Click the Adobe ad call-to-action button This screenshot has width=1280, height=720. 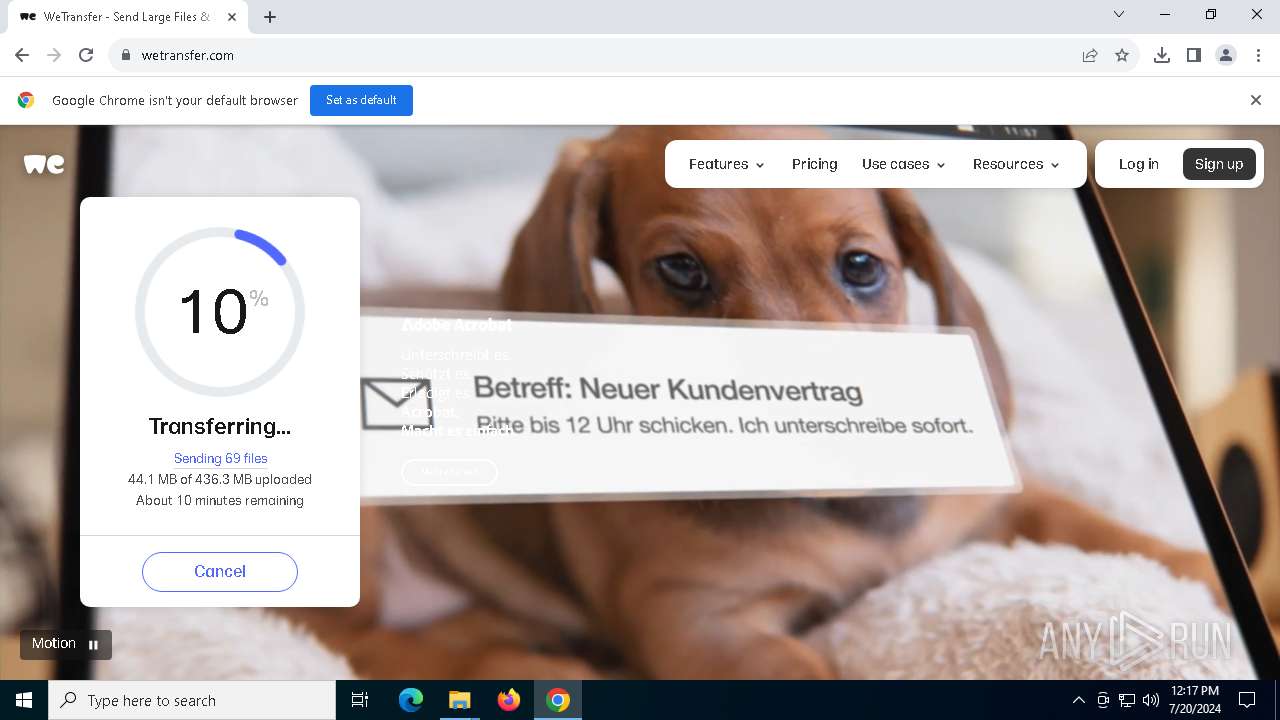[449, 472]
